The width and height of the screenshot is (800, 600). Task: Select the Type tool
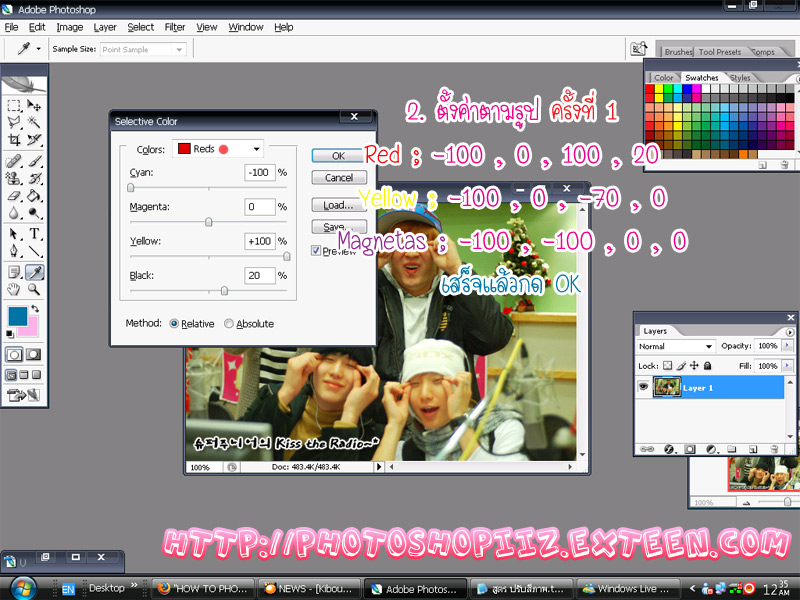pyautogui.click(x=34, y=234)
